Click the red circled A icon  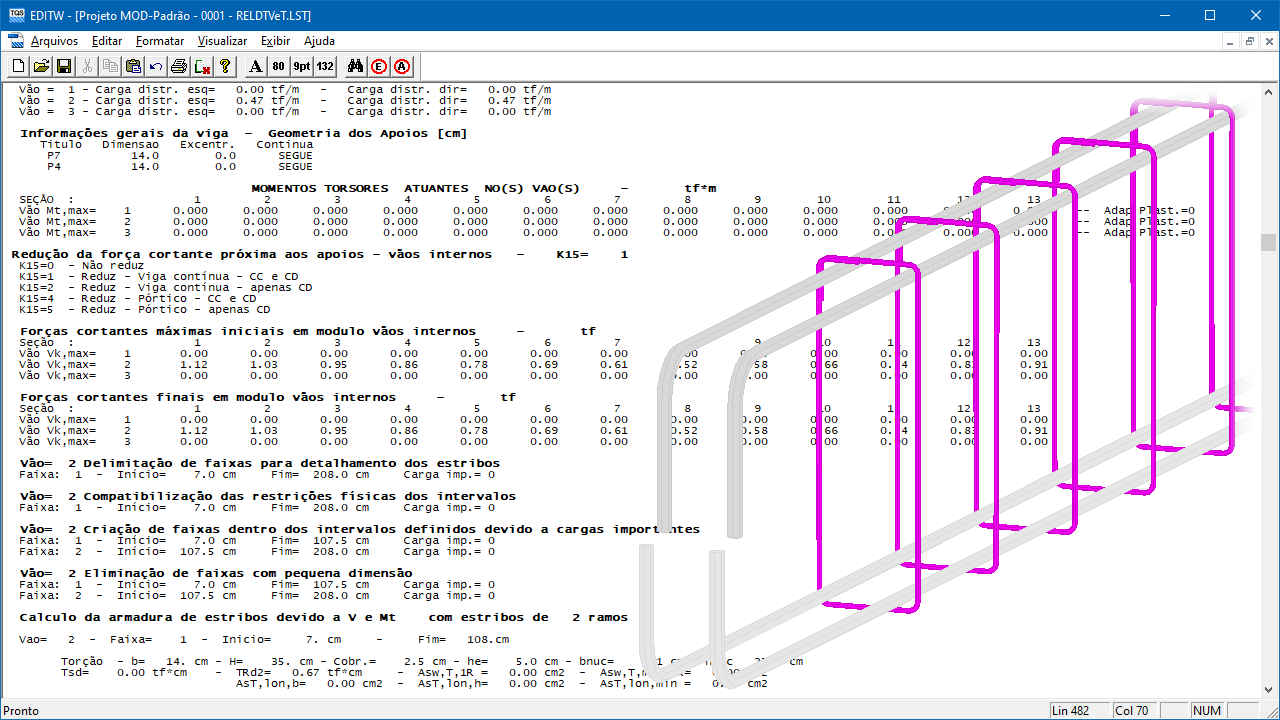[402, 66]
